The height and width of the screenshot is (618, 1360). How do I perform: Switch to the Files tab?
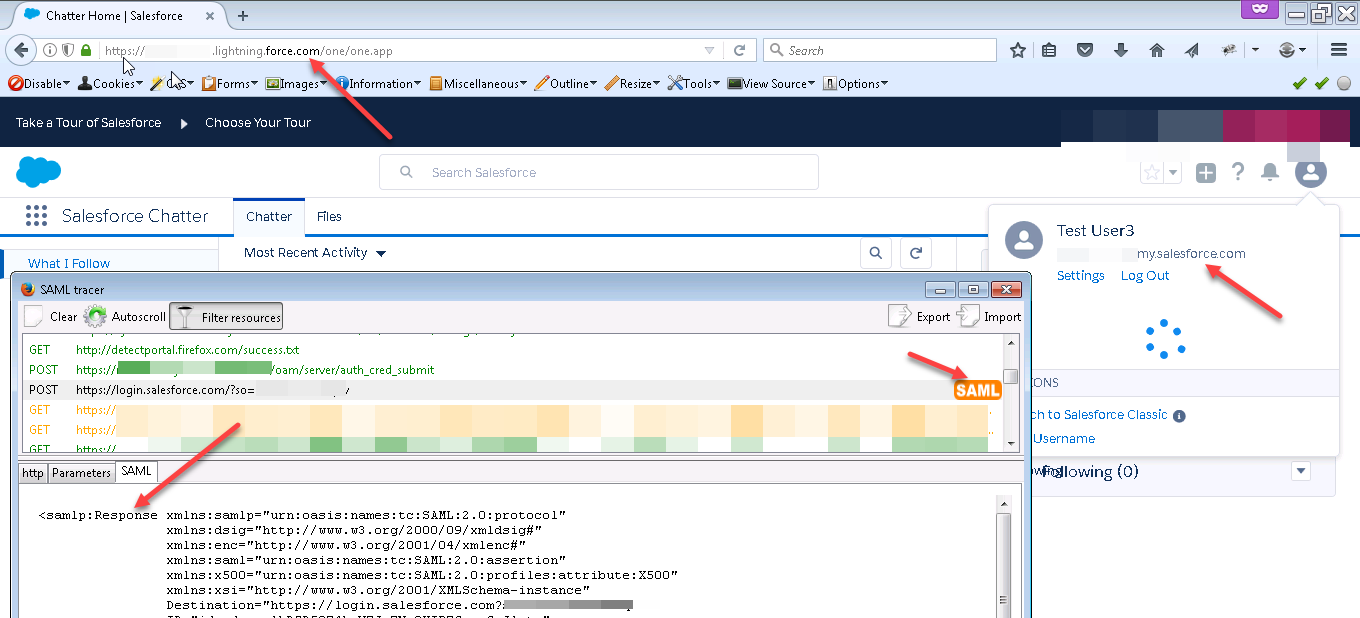pyautogui.click(x=329, y=216)
